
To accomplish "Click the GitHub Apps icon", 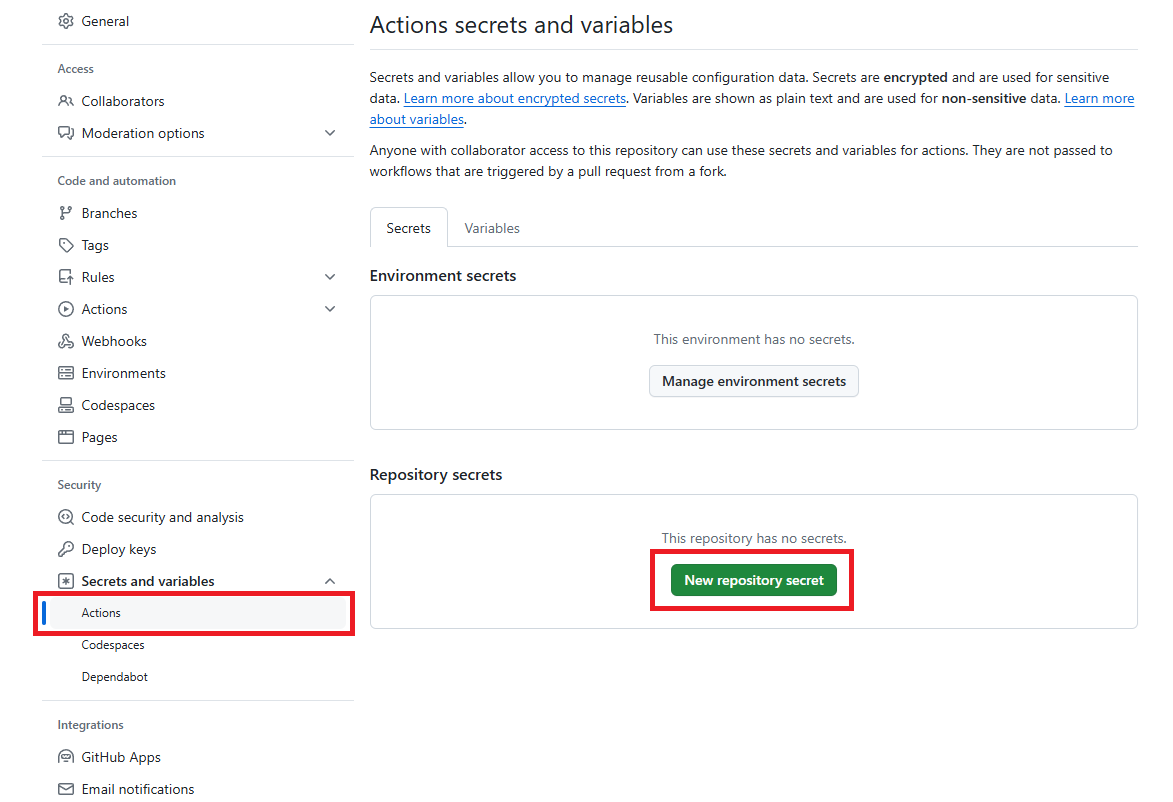I will tap(66, 757).
